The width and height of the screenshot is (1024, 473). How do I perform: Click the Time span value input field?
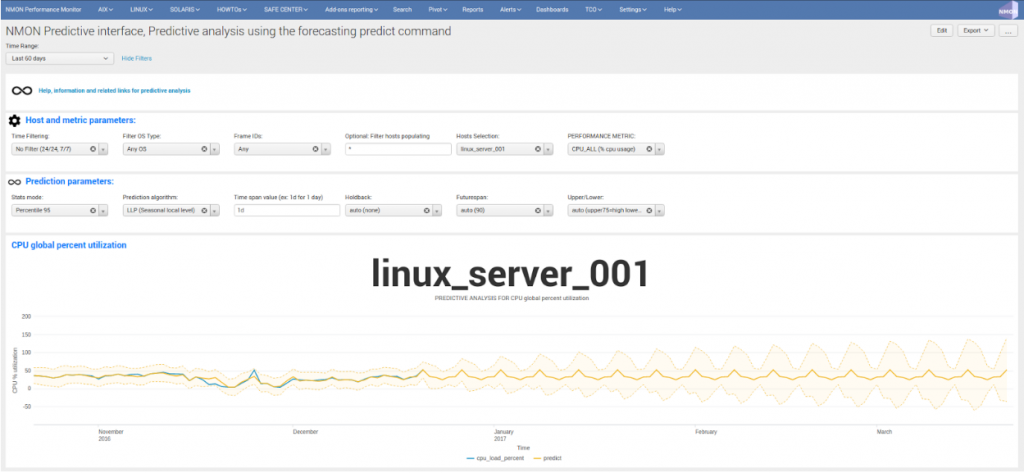pyautogui.click(x=286, y=211)
